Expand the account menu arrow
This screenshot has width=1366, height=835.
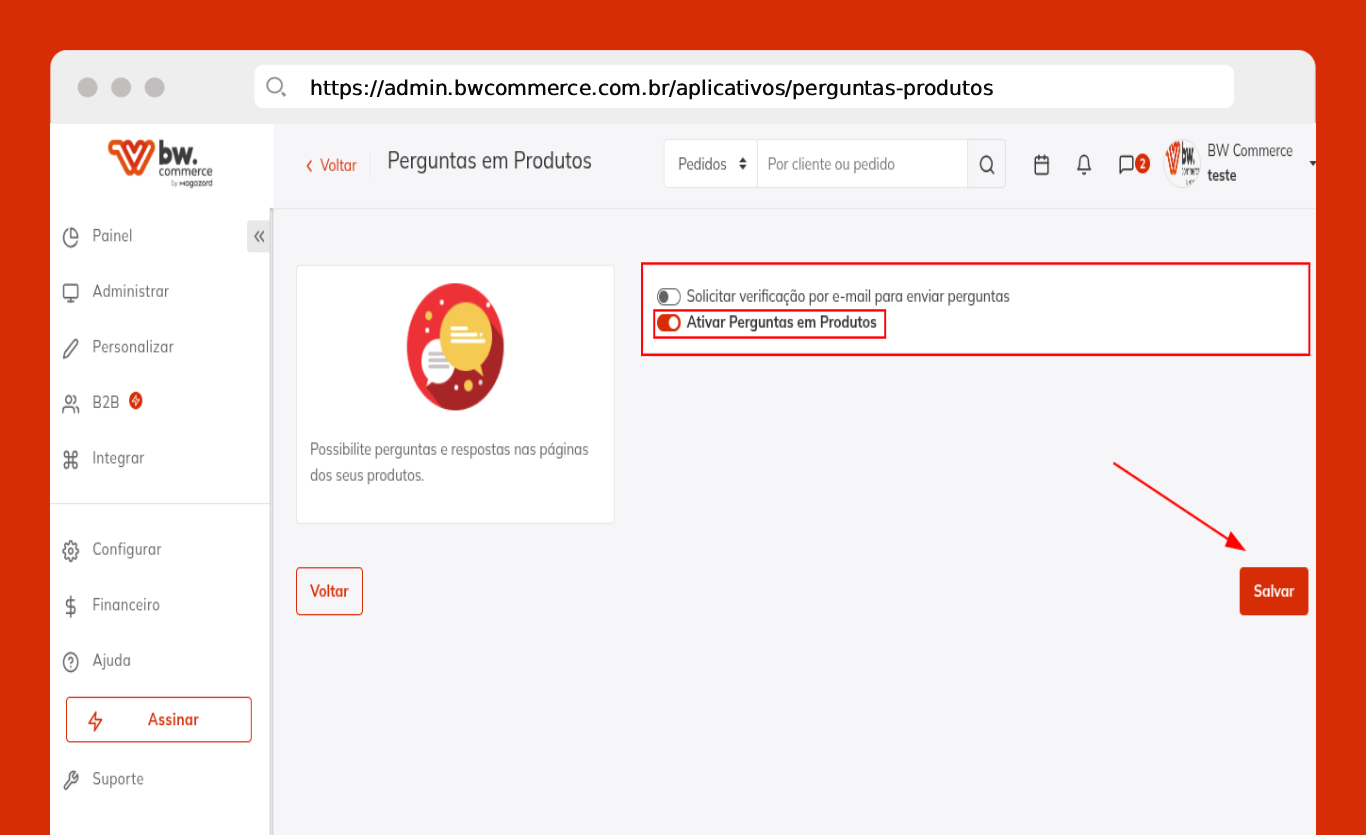[x=1311, y=164]
